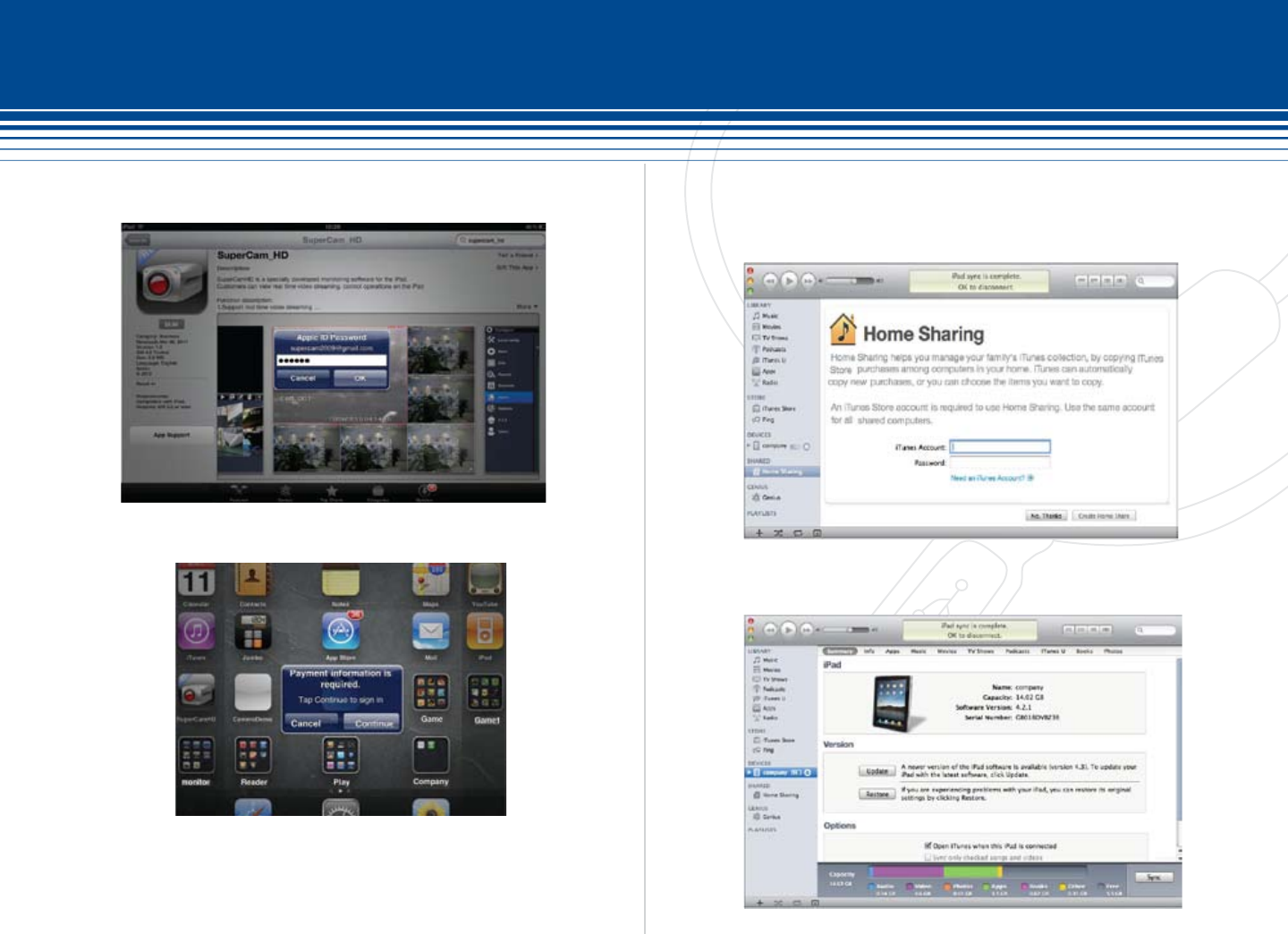Open the YouTube app icon
The image size is (1288, 934).
[x=485, y=581]
